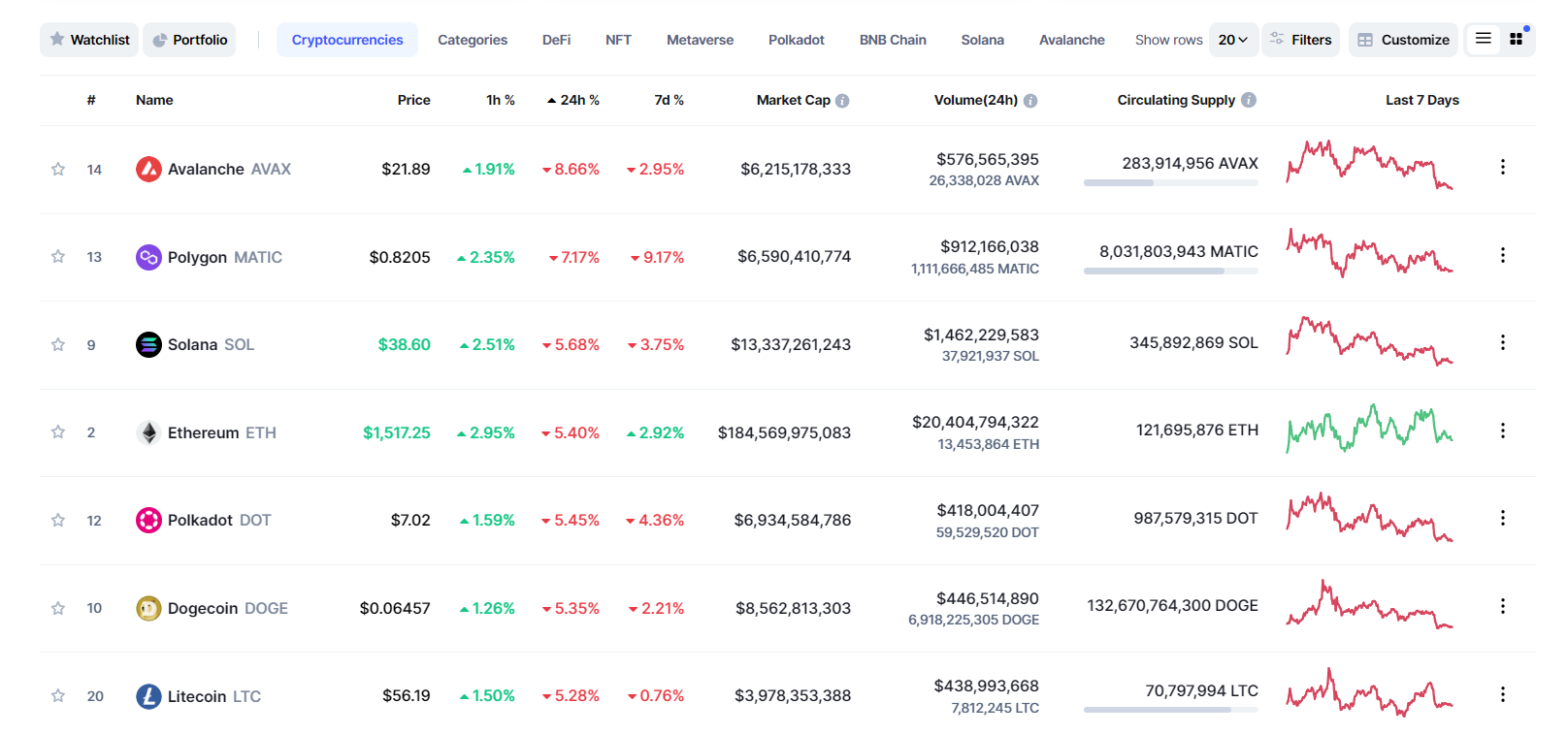Switch to grid view layout icon
Viewport: 1568px width, 735px height.
tap(1516, 40)
